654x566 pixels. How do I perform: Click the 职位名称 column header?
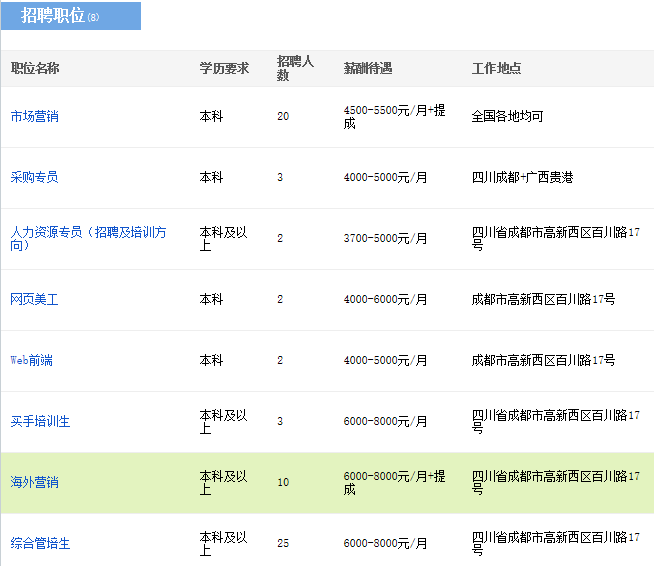pos(34,68)
